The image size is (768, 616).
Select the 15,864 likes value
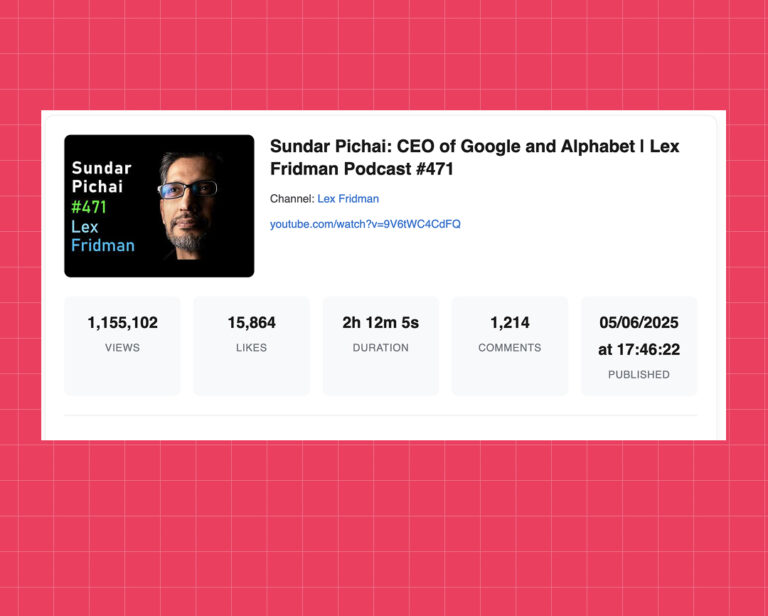251,323
